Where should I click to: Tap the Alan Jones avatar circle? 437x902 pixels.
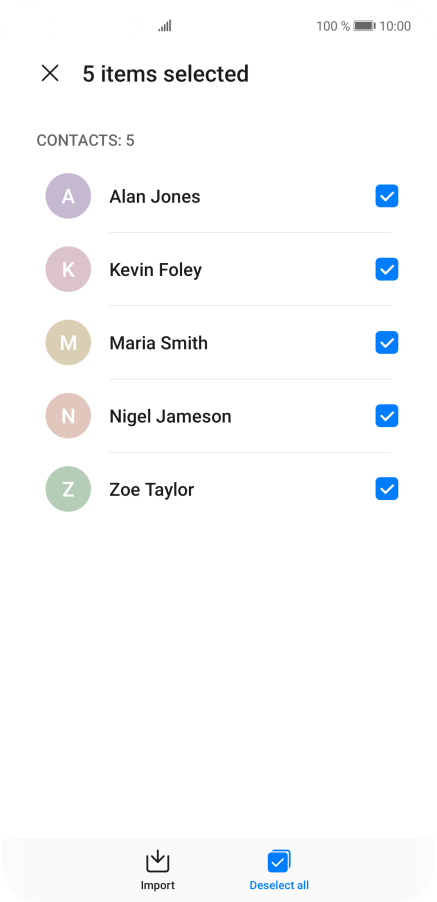(x=68, y=196)
